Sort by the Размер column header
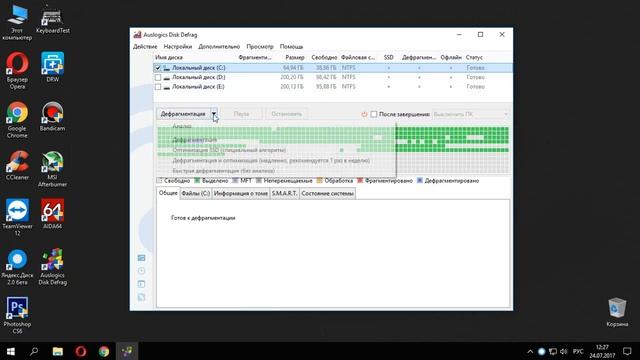640x360 pixels. click(295, 58)
